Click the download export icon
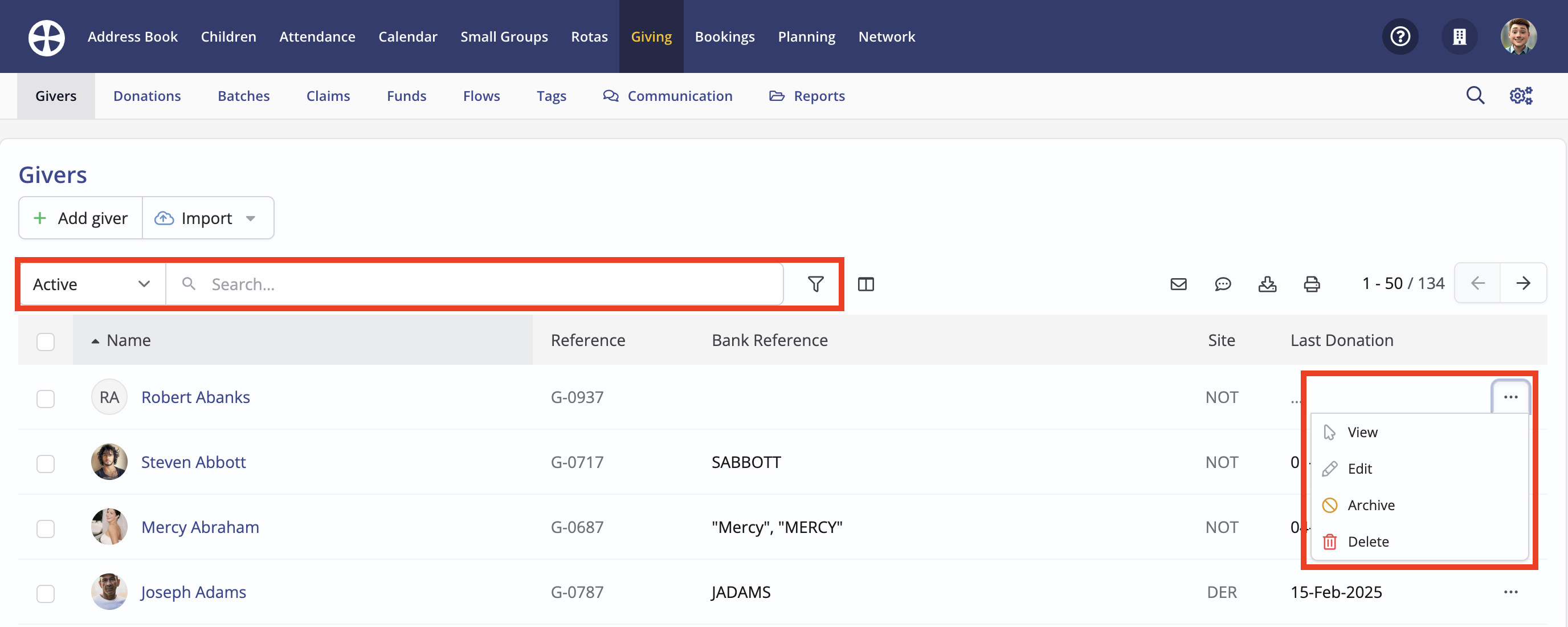The width and height of the screenshot is (1568, 627). [x=1267, y=284]
